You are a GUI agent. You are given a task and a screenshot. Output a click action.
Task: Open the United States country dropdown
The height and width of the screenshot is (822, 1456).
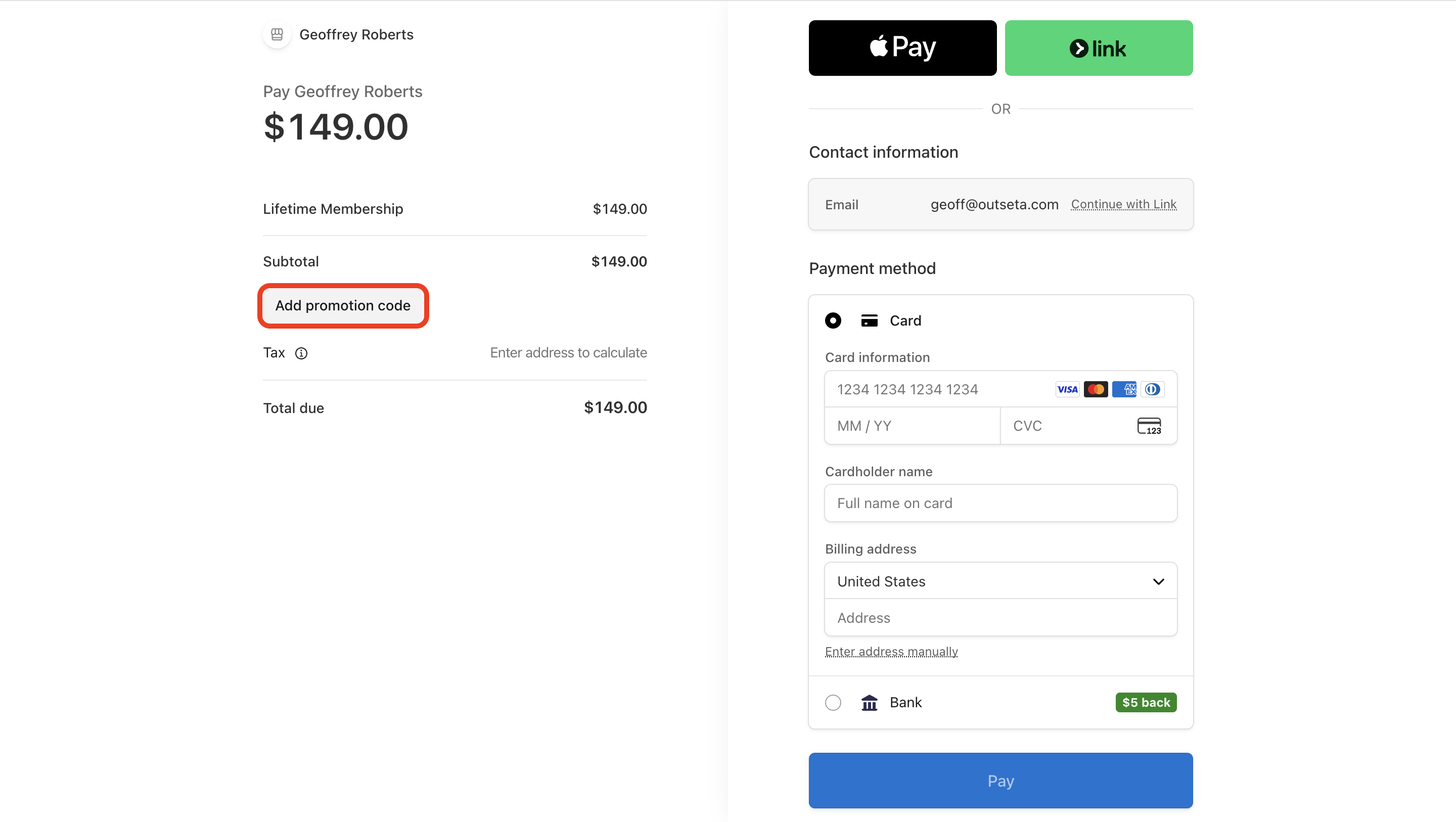pyautogui.click(x=1000, y=581)
